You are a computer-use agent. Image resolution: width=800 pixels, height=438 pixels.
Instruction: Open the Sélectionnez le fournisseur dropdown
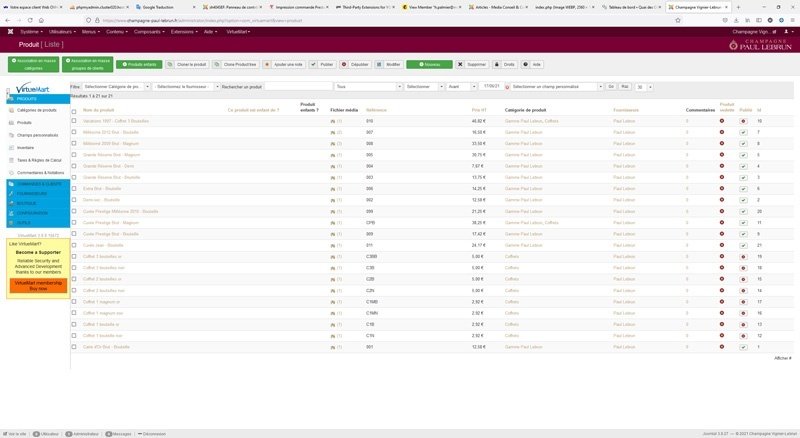(187, 87)
